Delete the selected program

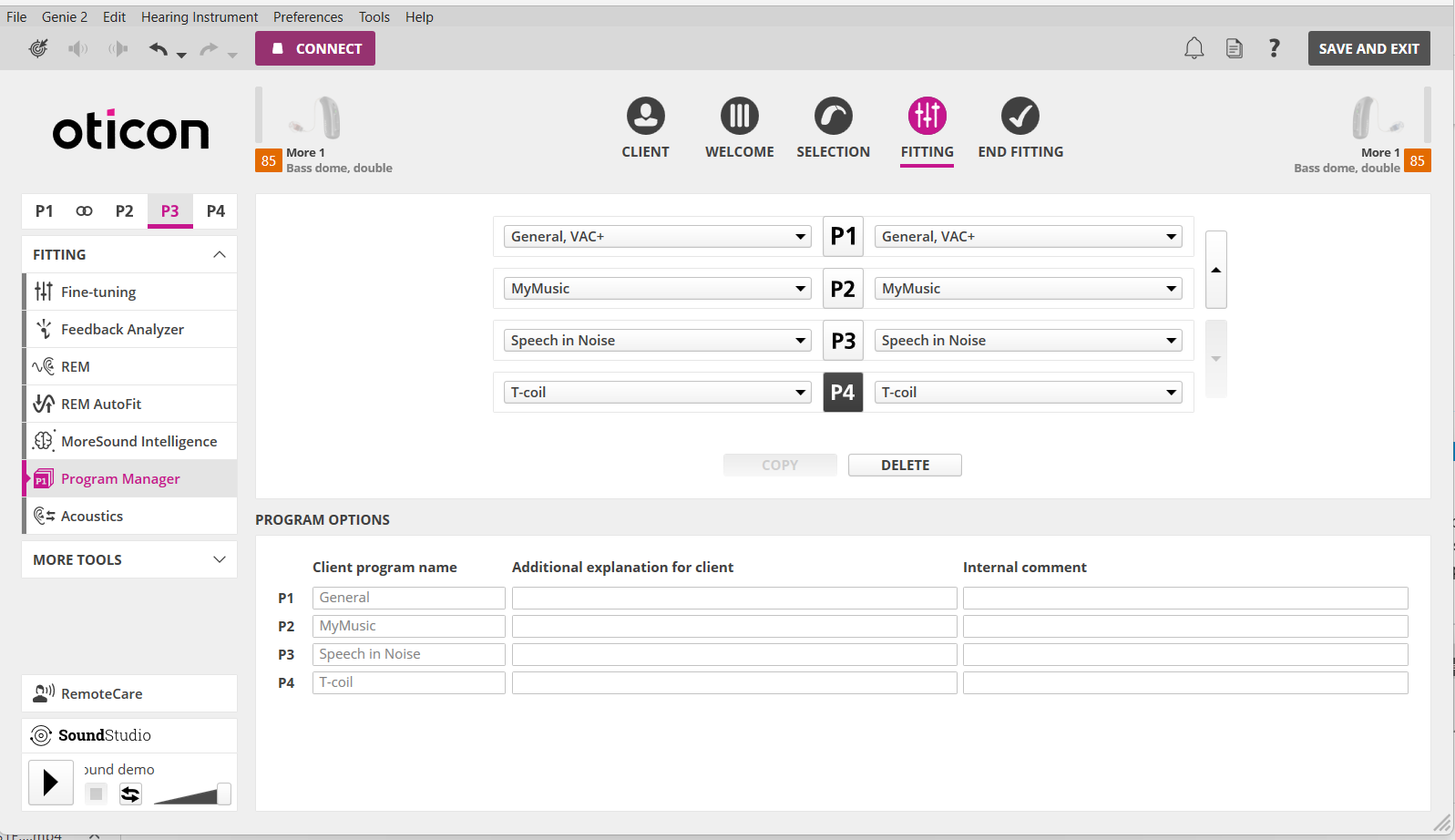[x=905, y=465]
